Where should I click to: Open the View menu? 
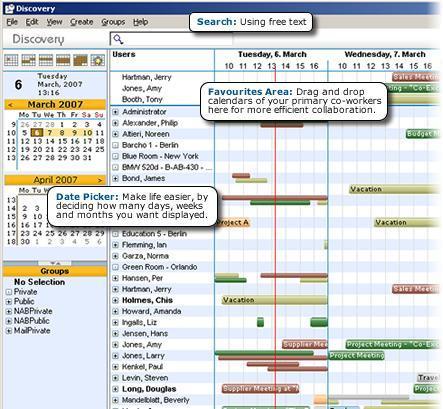coord(54,22)
